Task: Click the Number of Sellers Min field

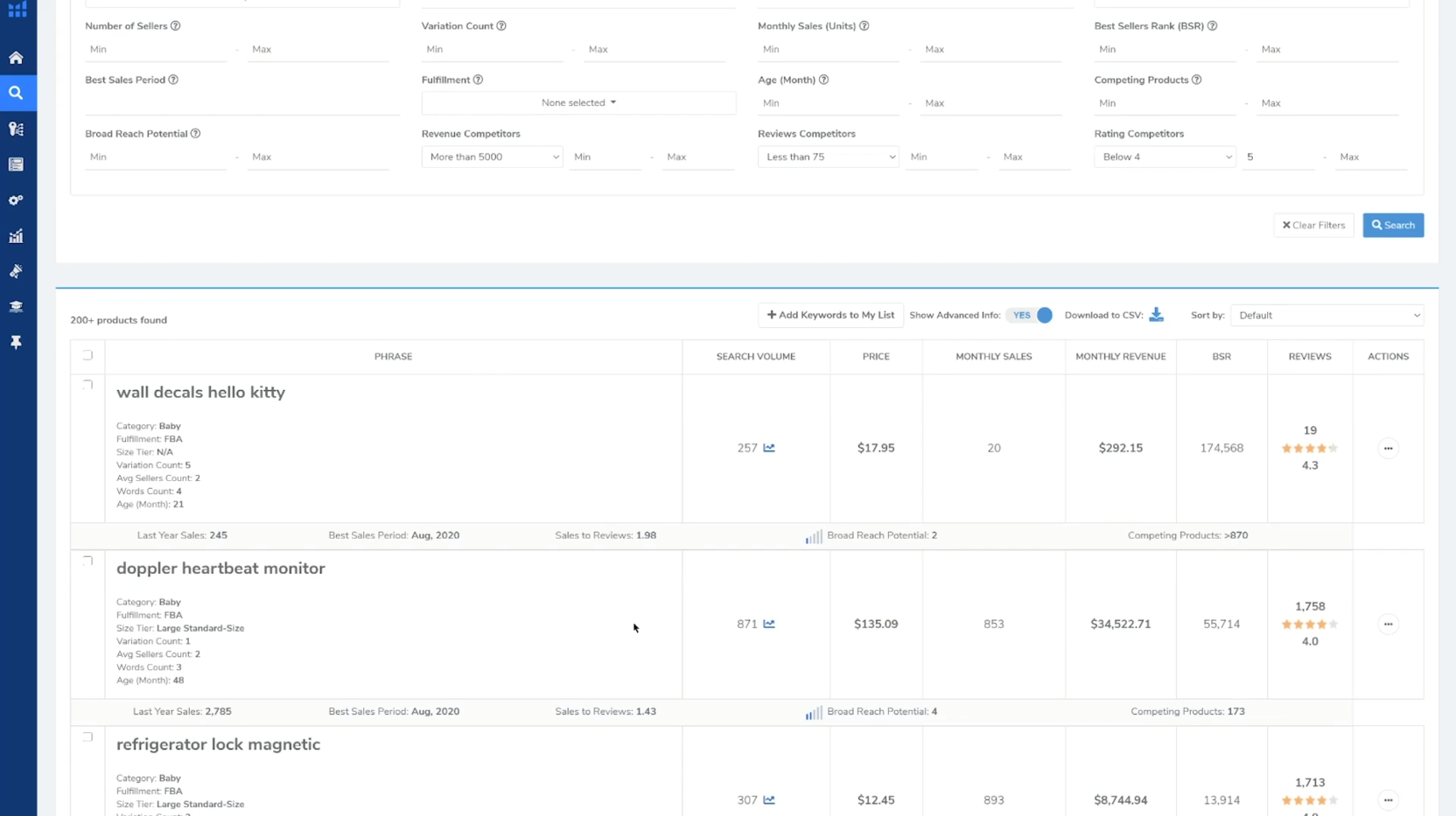Action: tap(156, 50)
